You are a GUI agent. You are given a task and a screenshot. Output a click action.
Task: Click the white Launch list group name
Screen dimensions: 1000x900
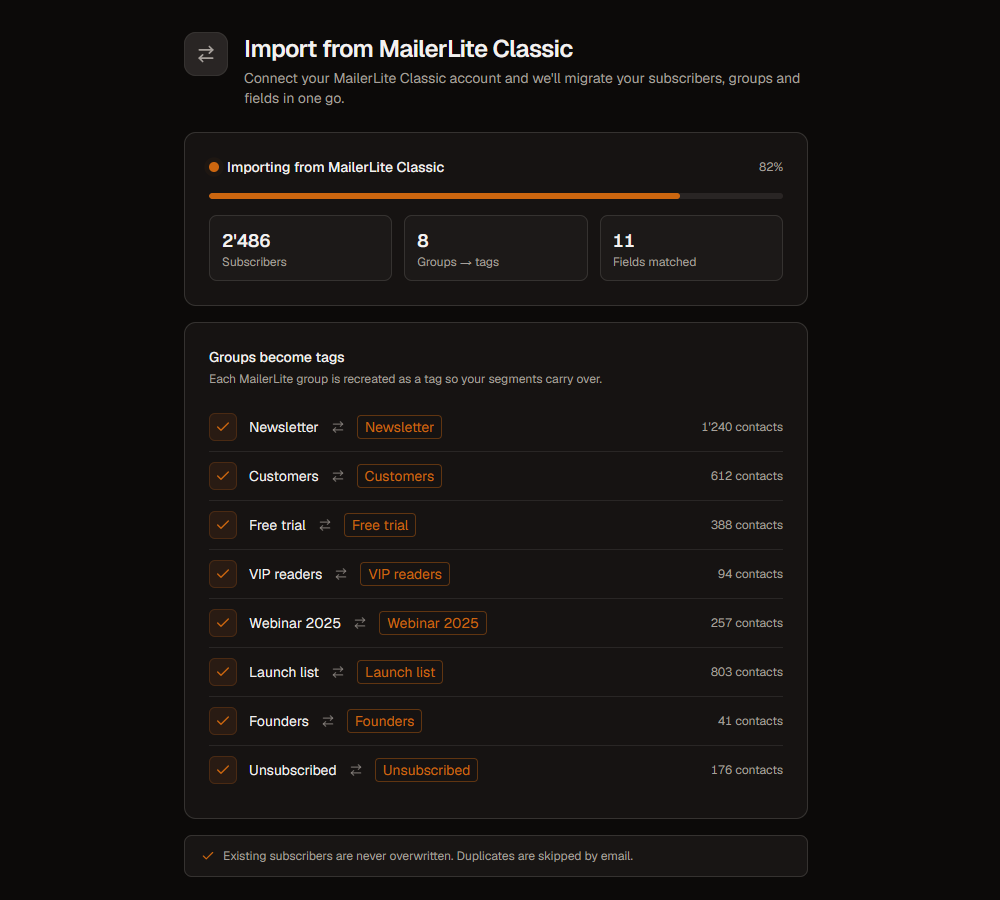tap(284, 672)
